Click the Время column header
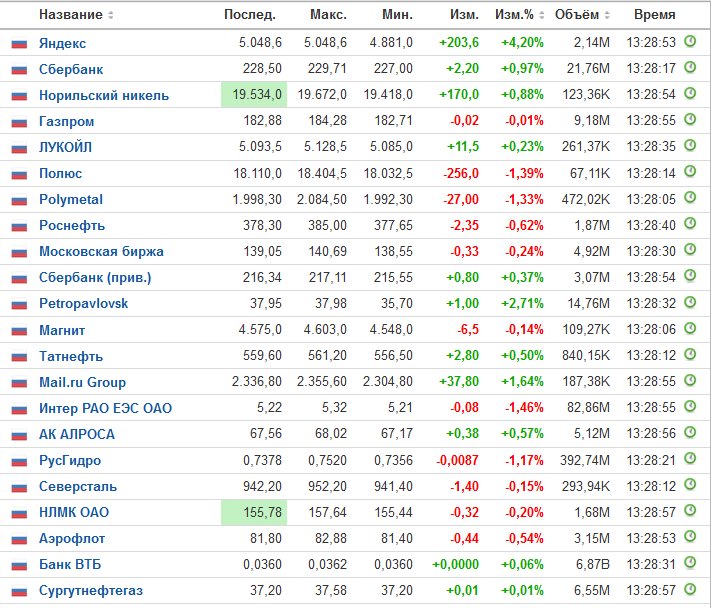 pos(655,15)
